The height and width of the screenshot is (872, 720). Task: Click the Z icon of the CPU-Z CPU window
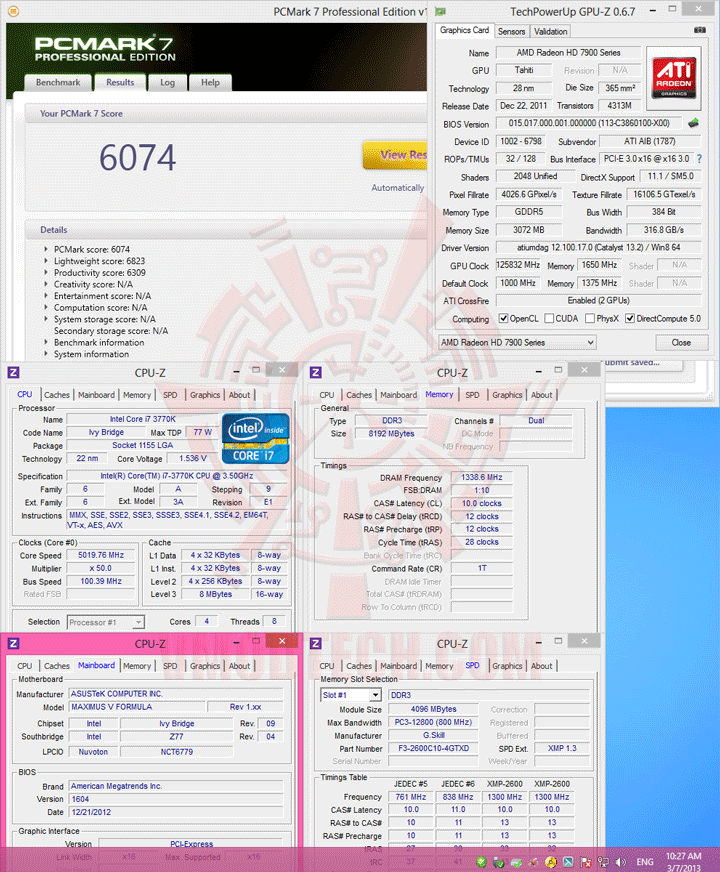13,372
